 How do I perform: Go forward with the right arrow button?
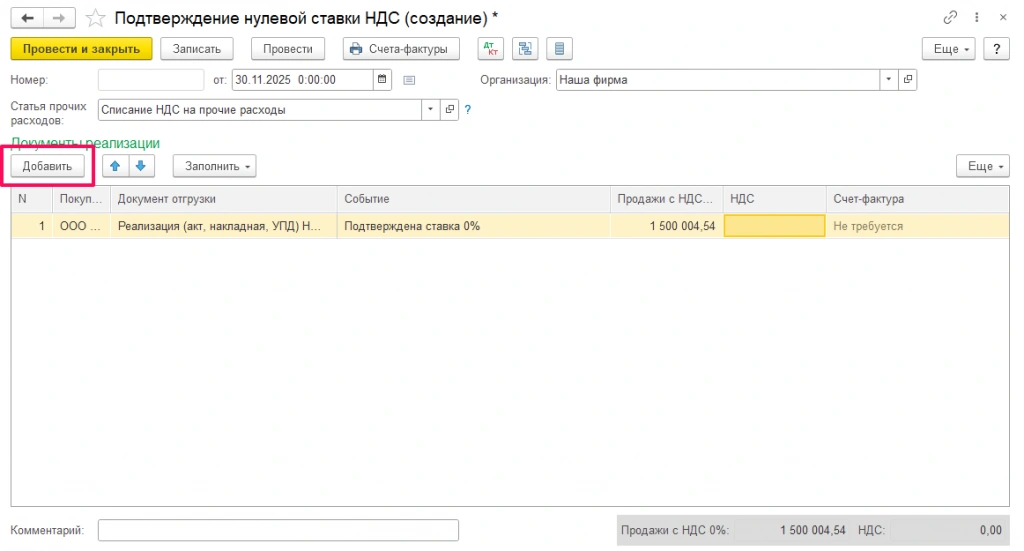[x=59, y=18]
